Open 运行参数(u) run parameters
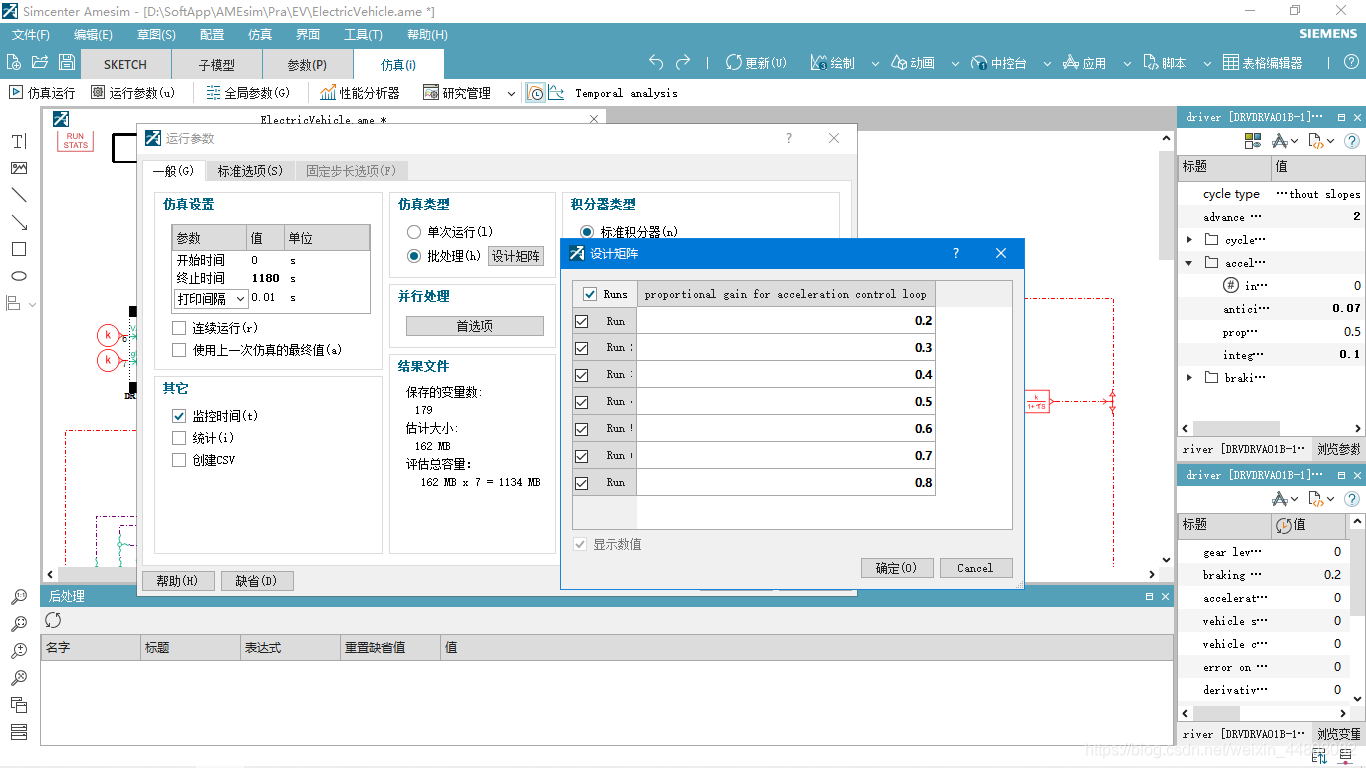Screen dimensions: 1366x768 click(x=133, y=93)
